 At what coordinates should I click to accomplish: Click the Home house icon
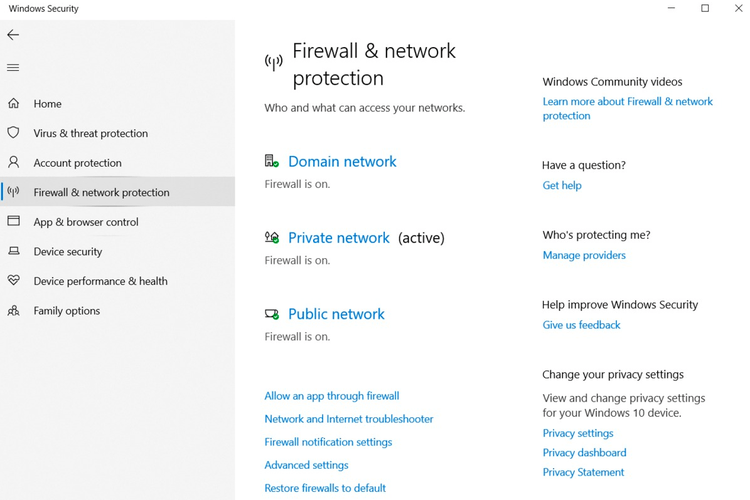[13, 104]
